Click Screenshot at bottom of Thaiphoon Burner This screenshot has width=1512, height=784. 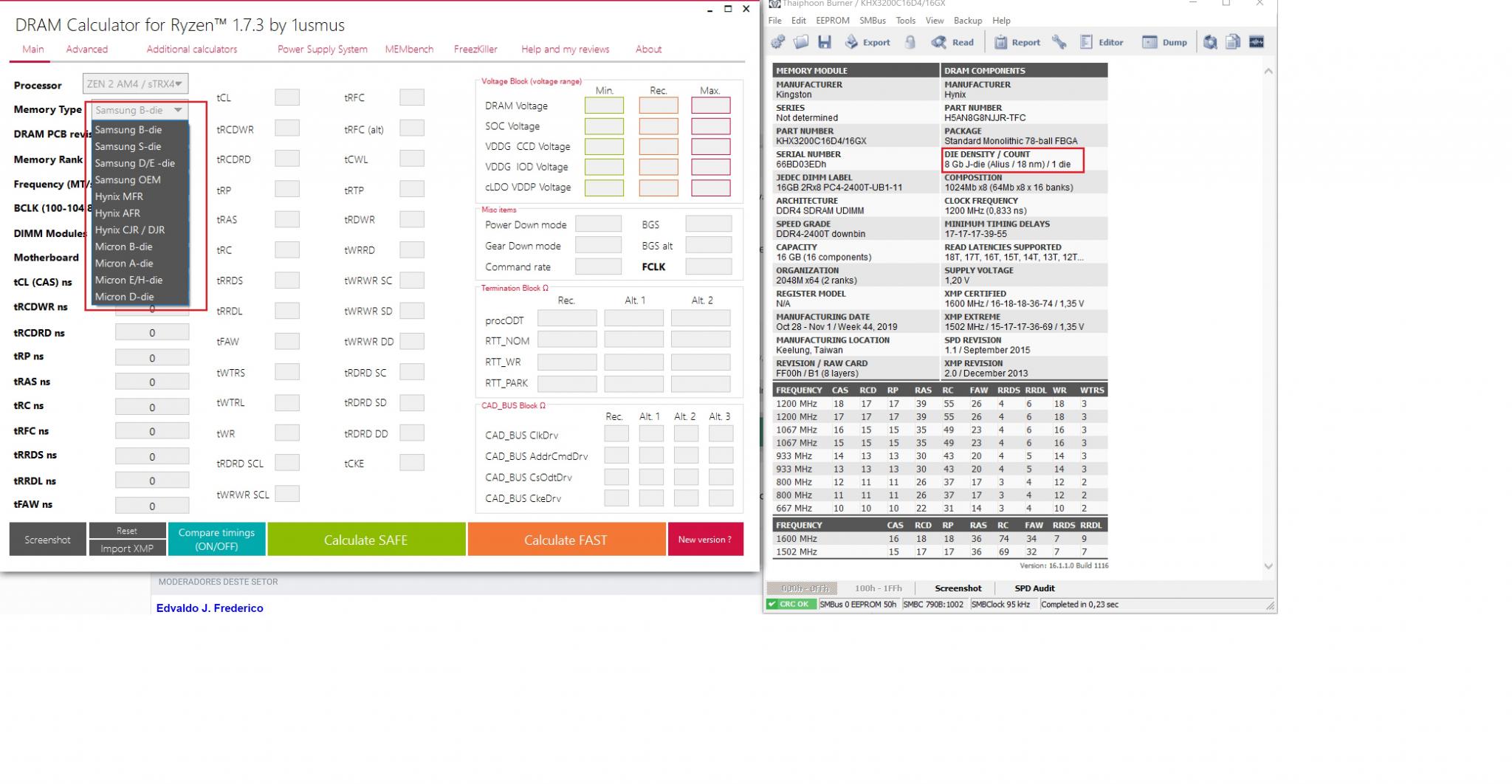tap(958, 588)
